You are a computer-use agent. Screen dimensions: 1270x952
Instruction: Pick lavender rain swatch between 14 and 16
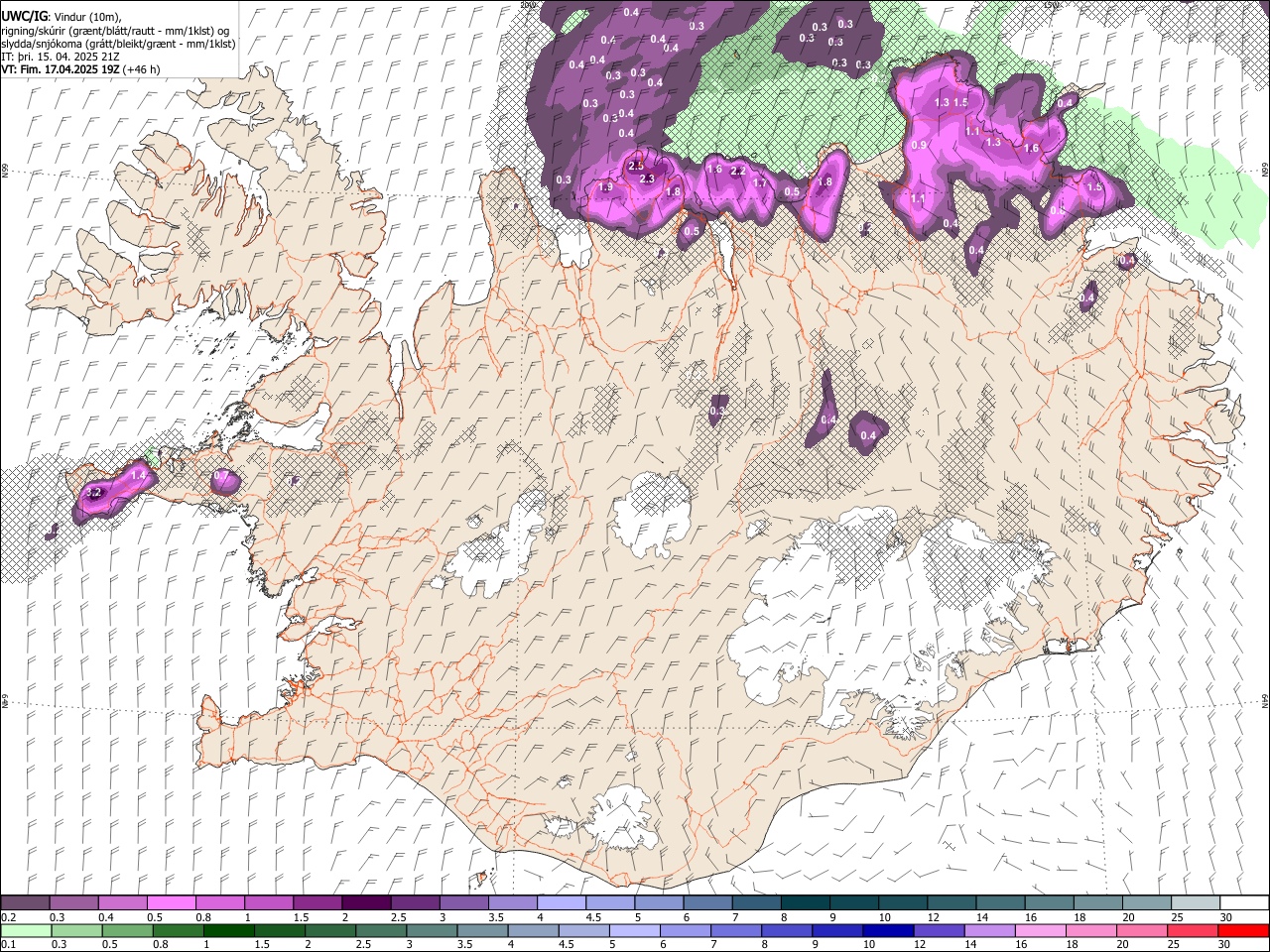(989, 931)
